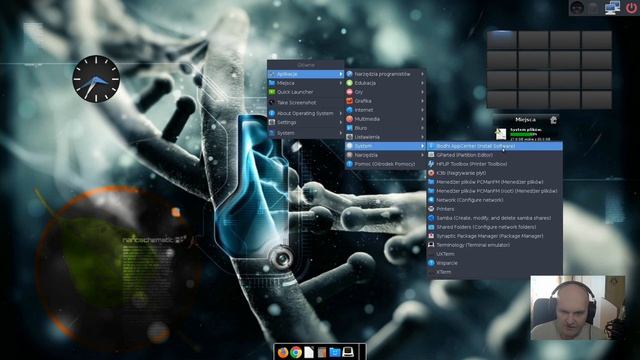Expand the Settings submenu arrow

pos(340,122)
